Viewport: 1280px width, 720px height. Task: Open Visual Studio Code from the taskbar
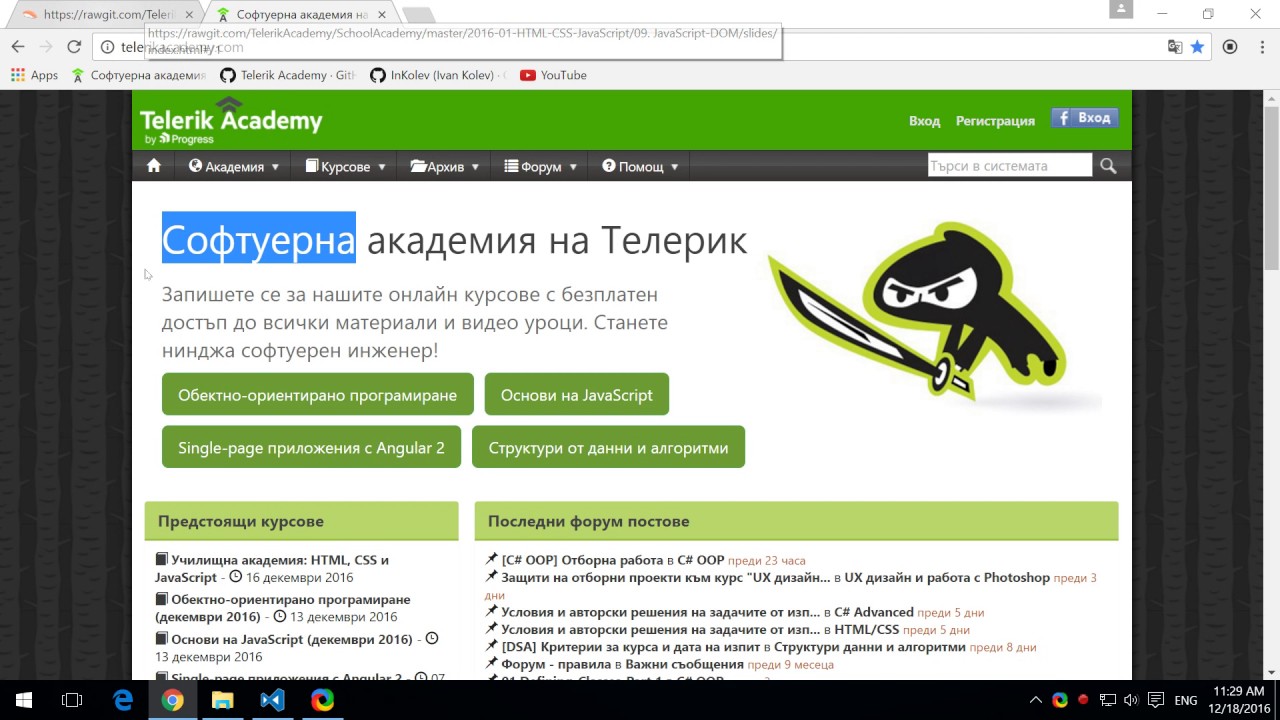(272, 700)
